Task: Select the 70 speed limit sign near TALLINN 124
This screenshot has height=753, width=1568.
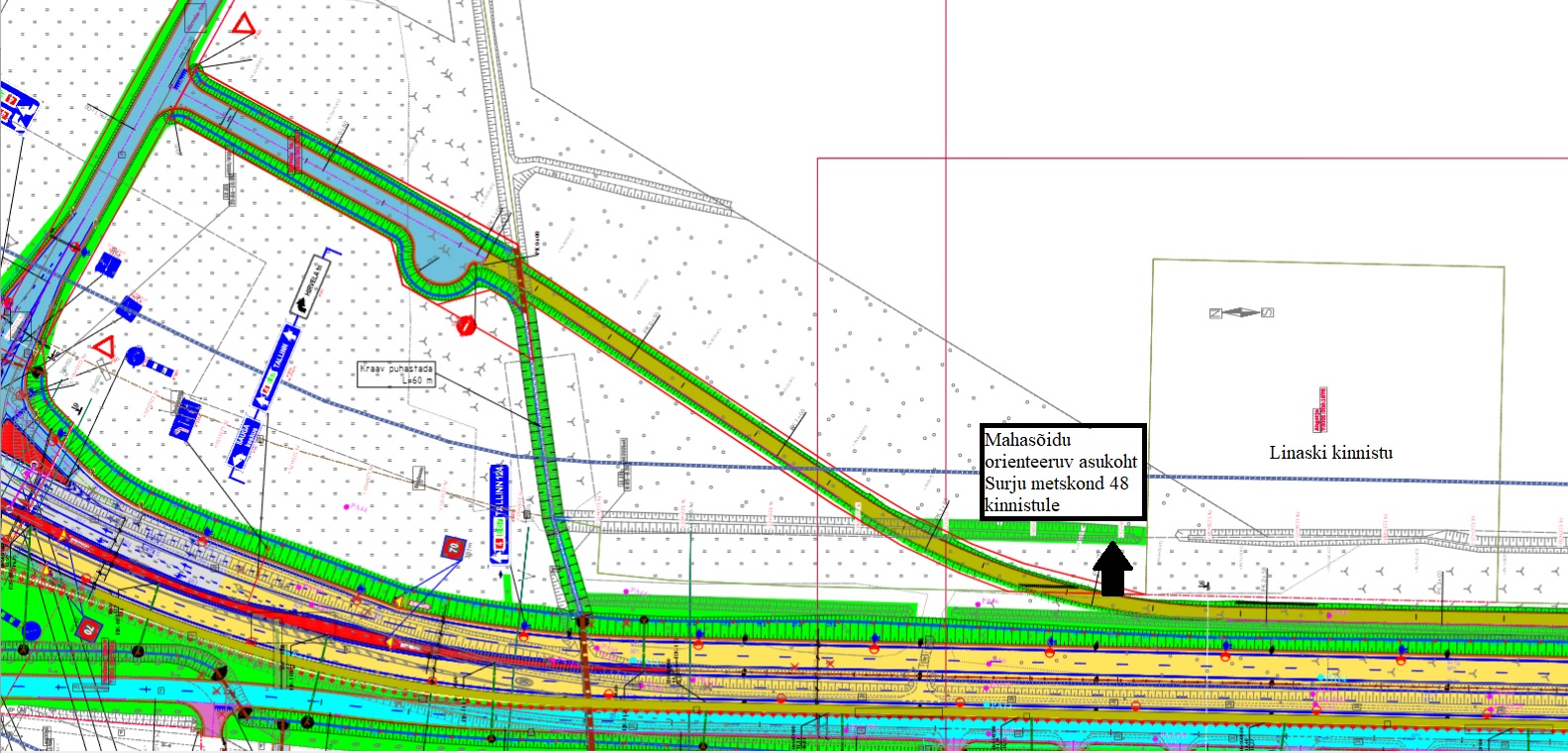Action: (x=453, y=547)
